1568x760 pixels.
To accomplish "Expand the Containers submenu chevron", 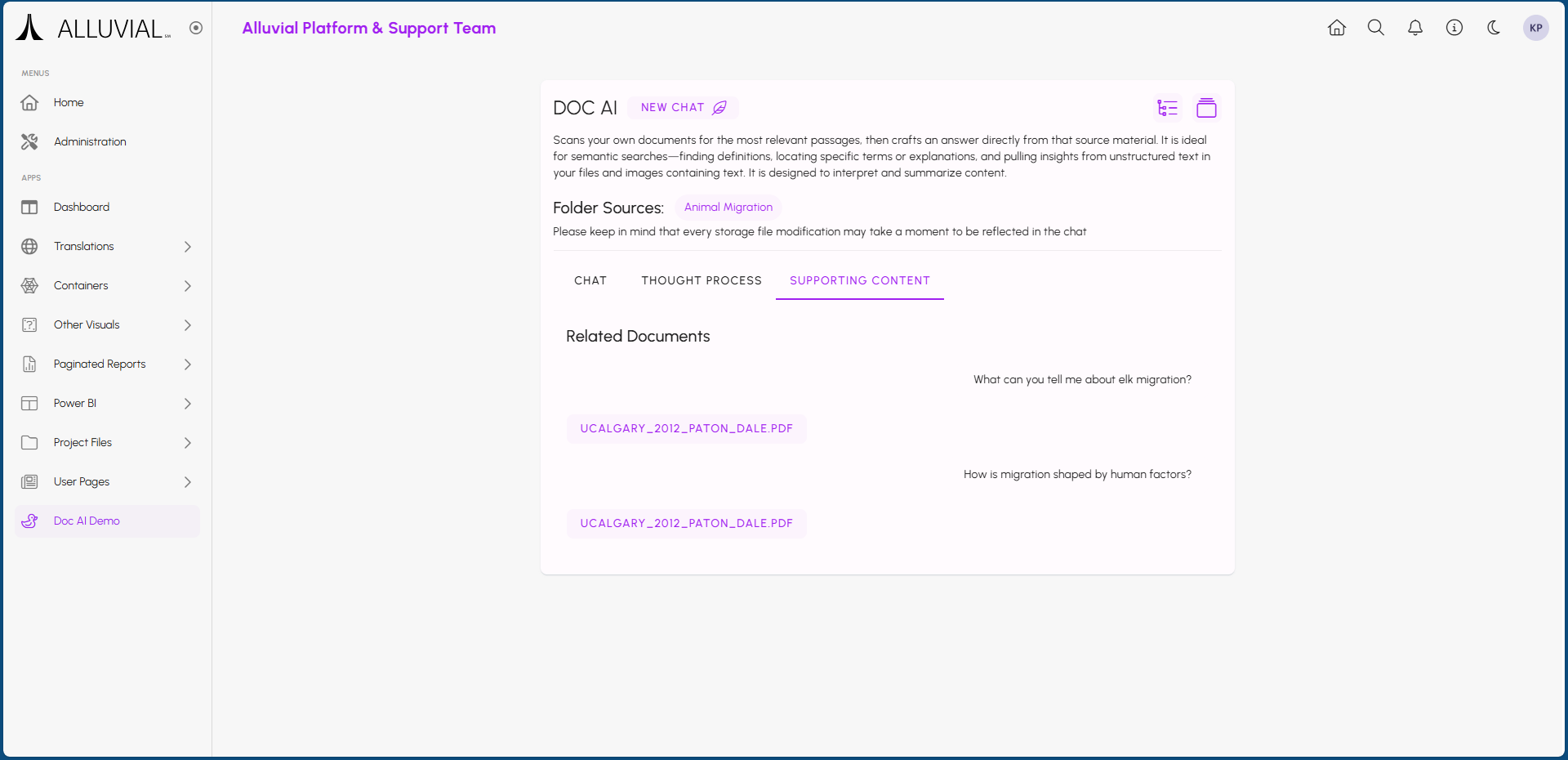I will coord(188,285).
